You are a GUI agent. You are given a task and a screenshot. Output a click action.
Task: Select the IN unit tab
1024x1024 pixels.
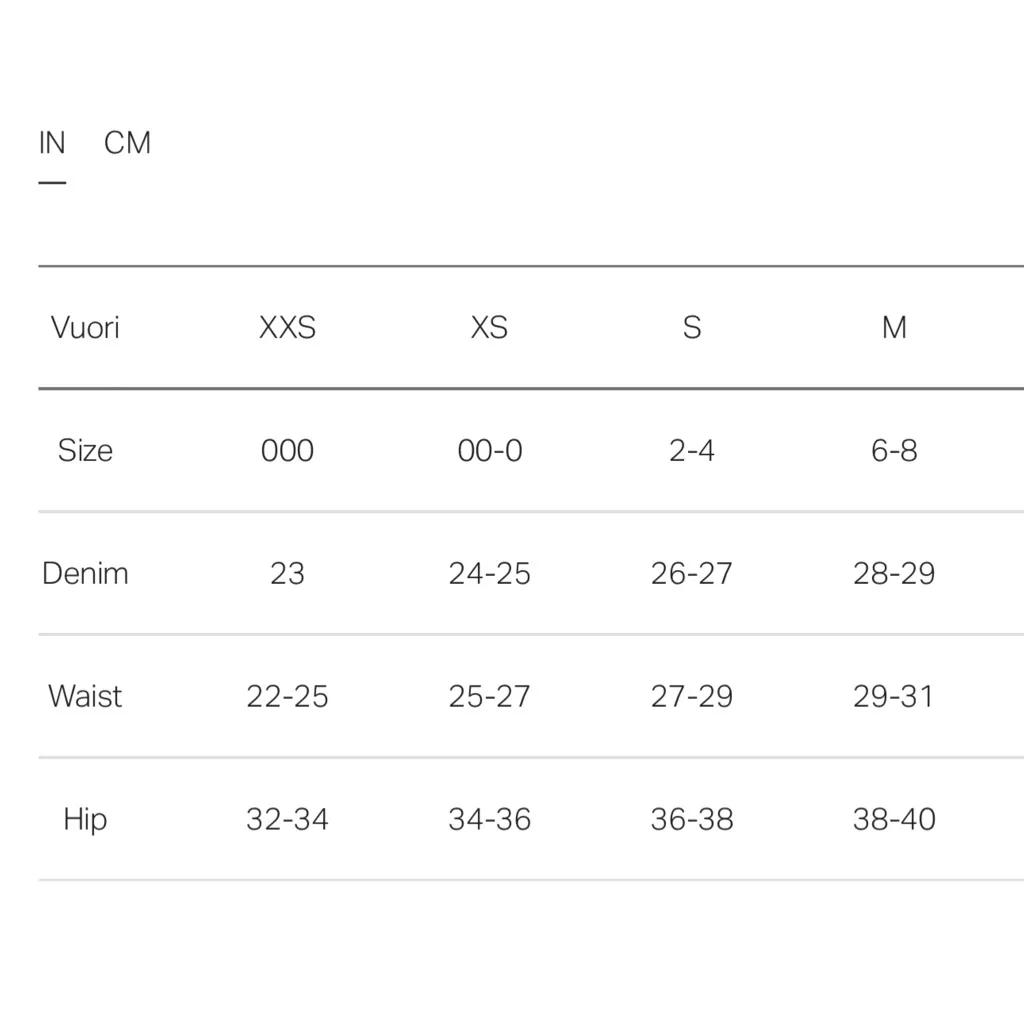pos(52,144)
